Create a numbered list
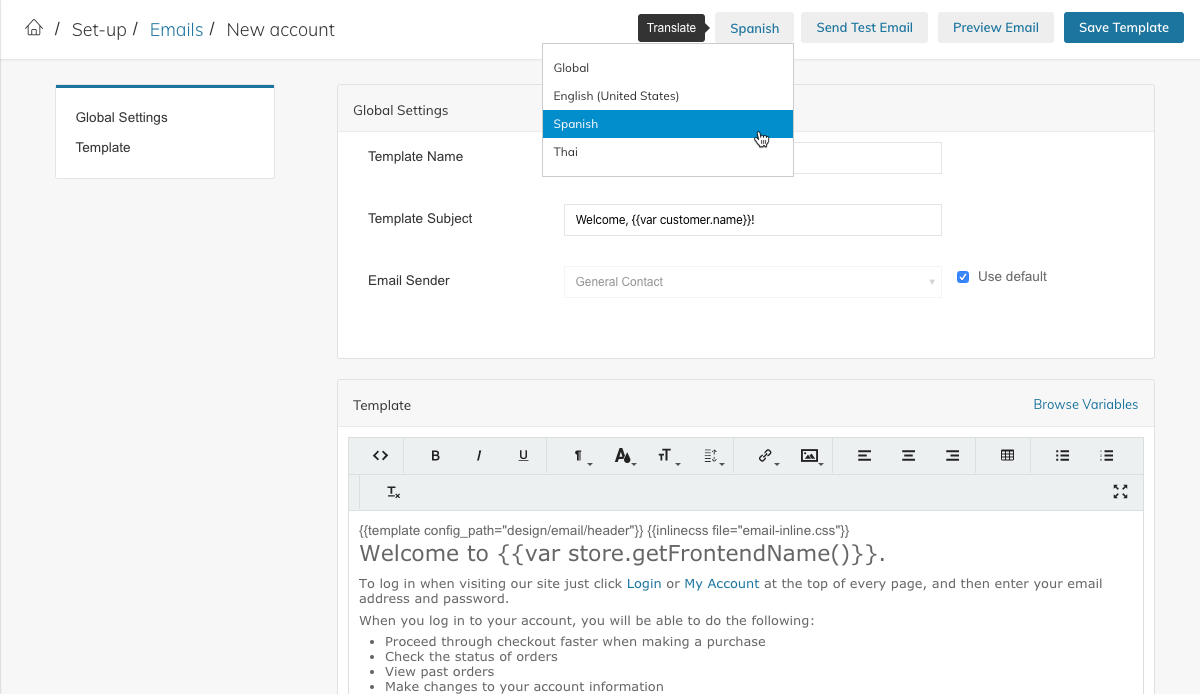1200x694 pixels. (x=1106, y=455)
